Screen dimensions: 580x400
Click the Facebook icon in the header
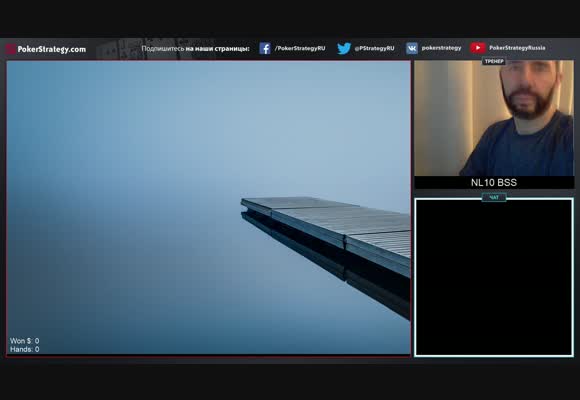pos(265,48)
